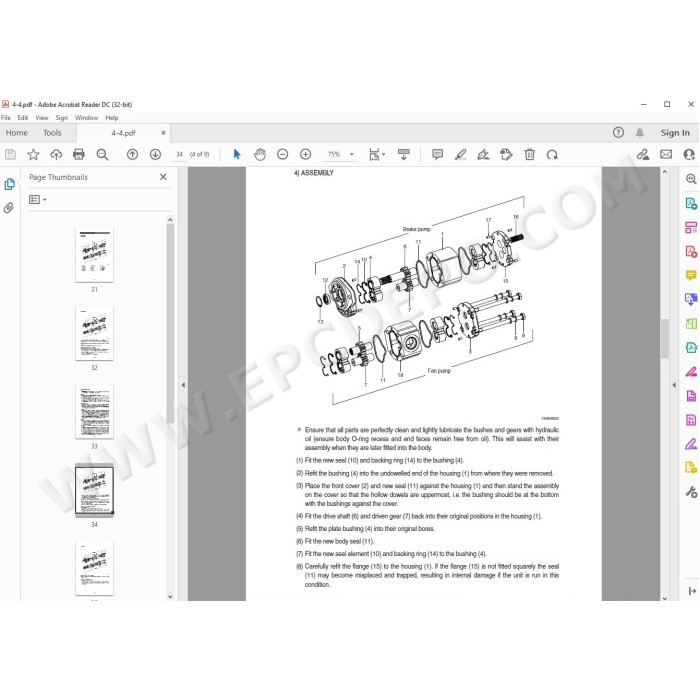
Task: Zoom out with the minus button
Action: (x=283, y=154)
